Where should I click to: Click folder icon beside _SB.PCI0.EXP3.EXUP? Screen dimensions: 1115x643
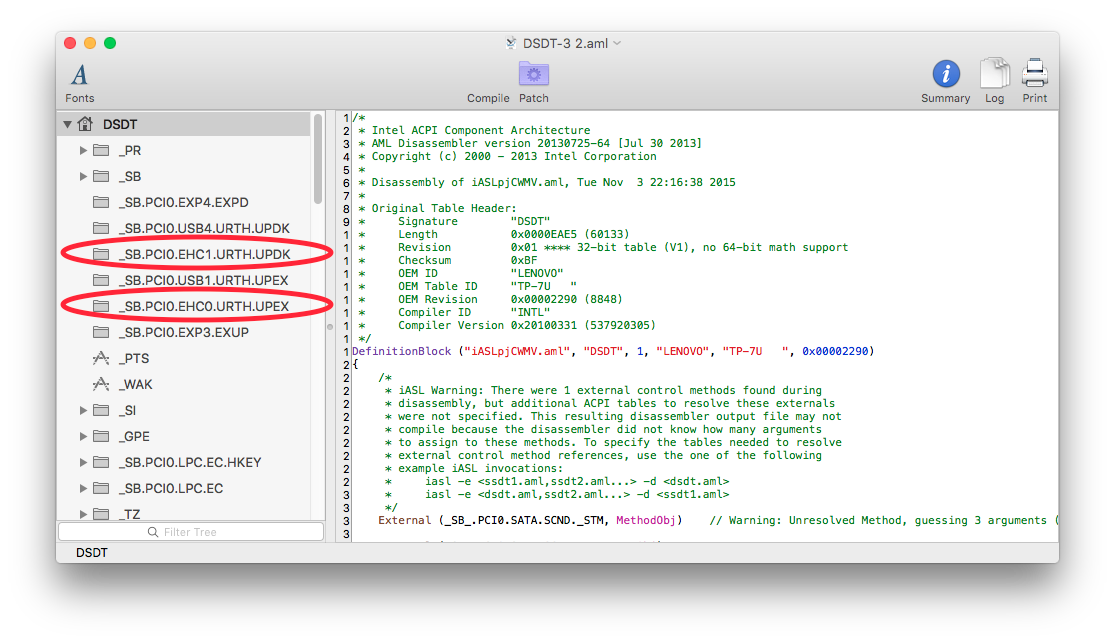[x=101, y=332]
